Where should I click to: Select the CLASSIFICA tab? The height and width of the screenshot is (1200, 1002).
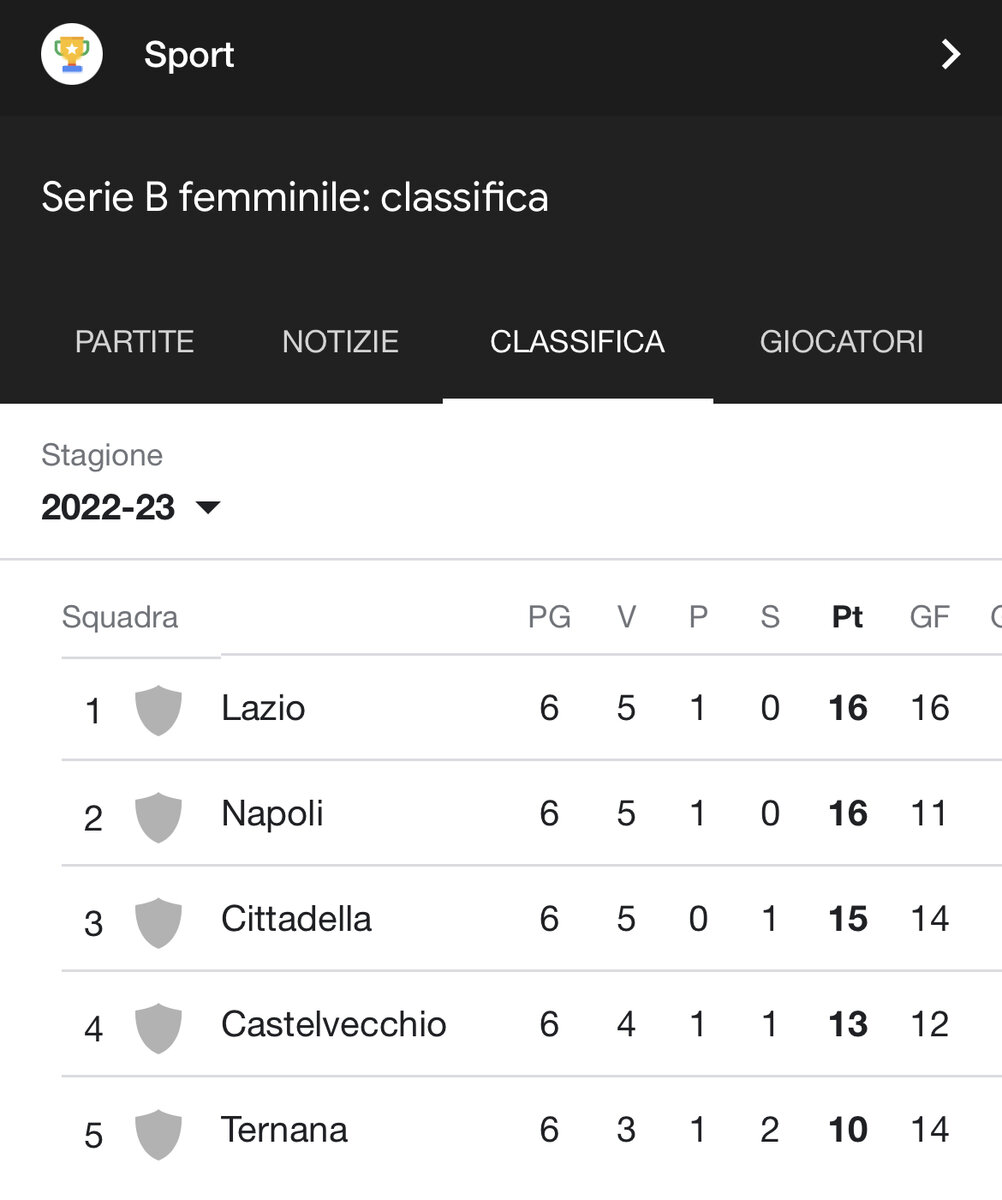pos(577,342)
